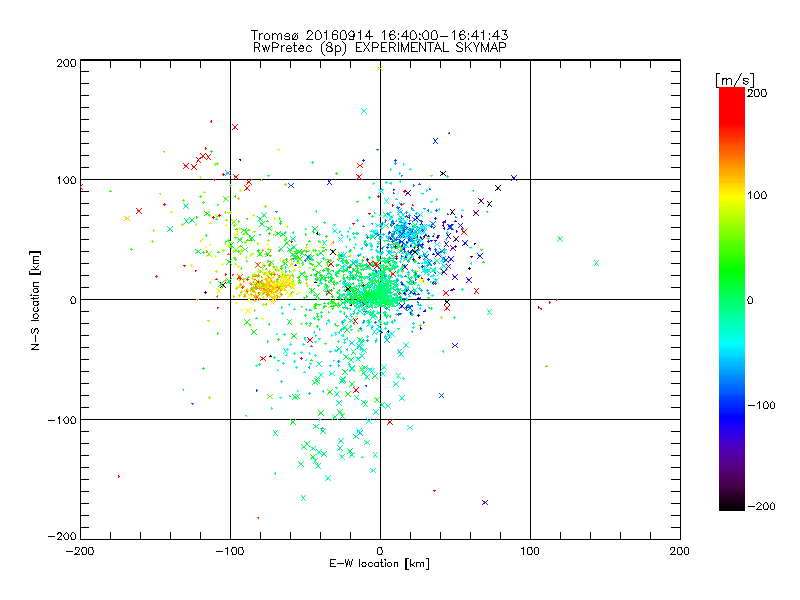Pick the green middle of the colorbar
This screenshot has height=600, width=800.
point(731,299)
